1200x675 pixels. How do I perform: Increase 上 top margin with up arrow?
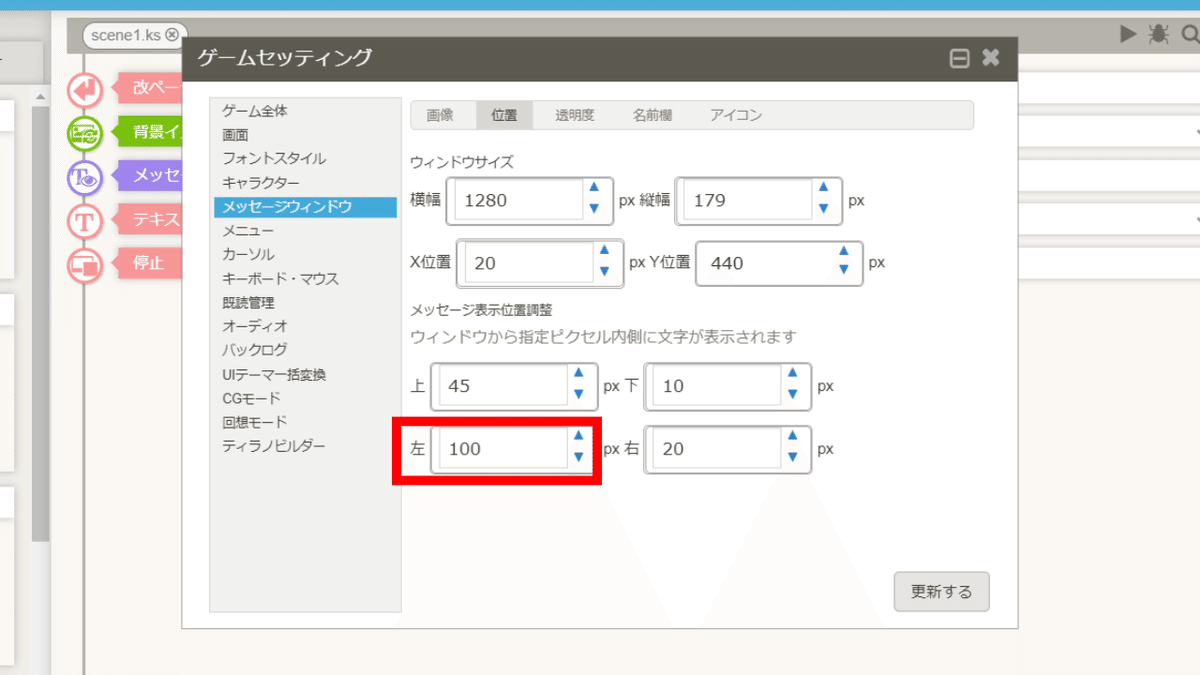coord(578,373)
